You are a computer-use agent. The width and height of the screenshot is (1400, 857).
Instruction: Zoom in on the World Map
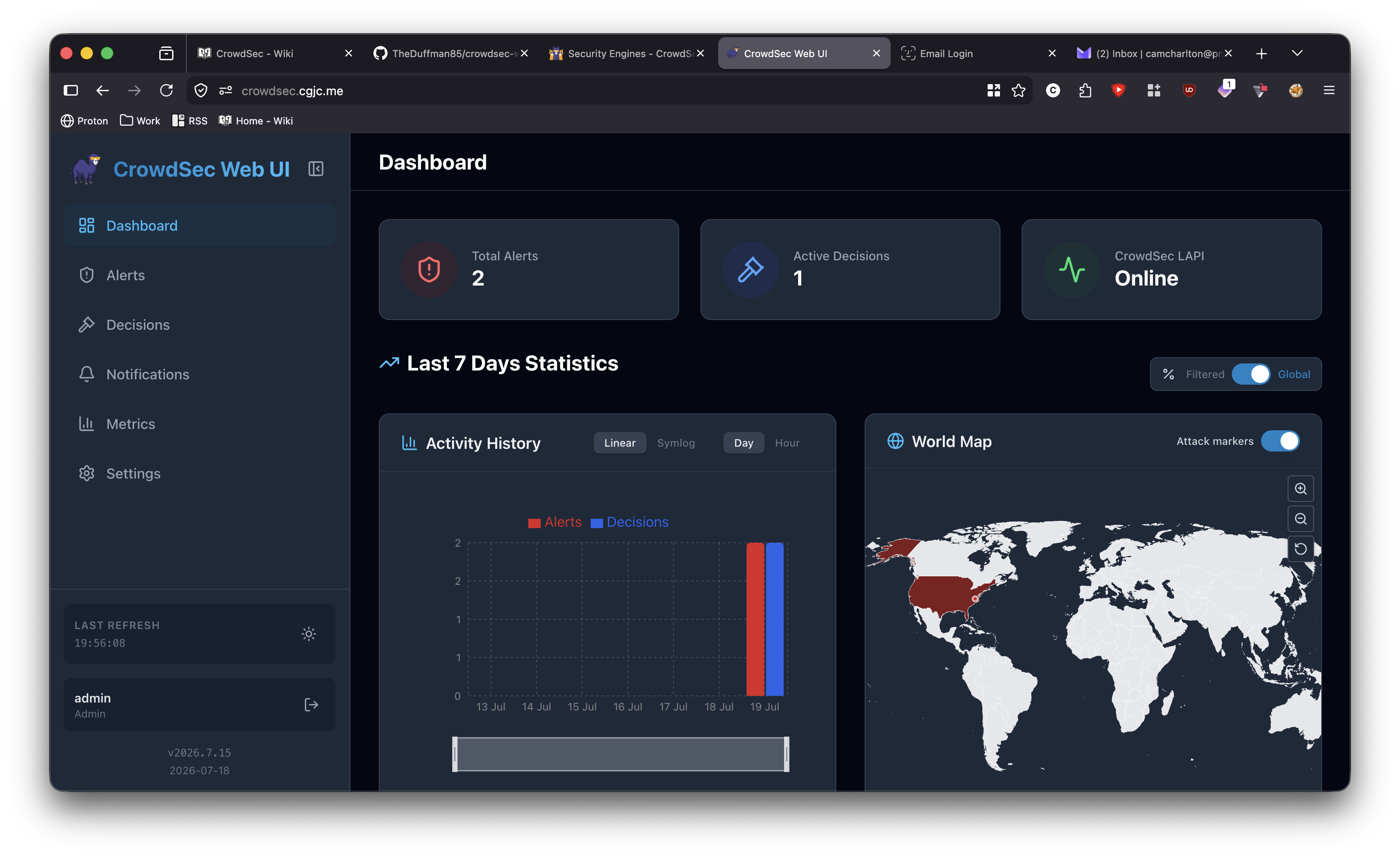[x=1300, y=489]
